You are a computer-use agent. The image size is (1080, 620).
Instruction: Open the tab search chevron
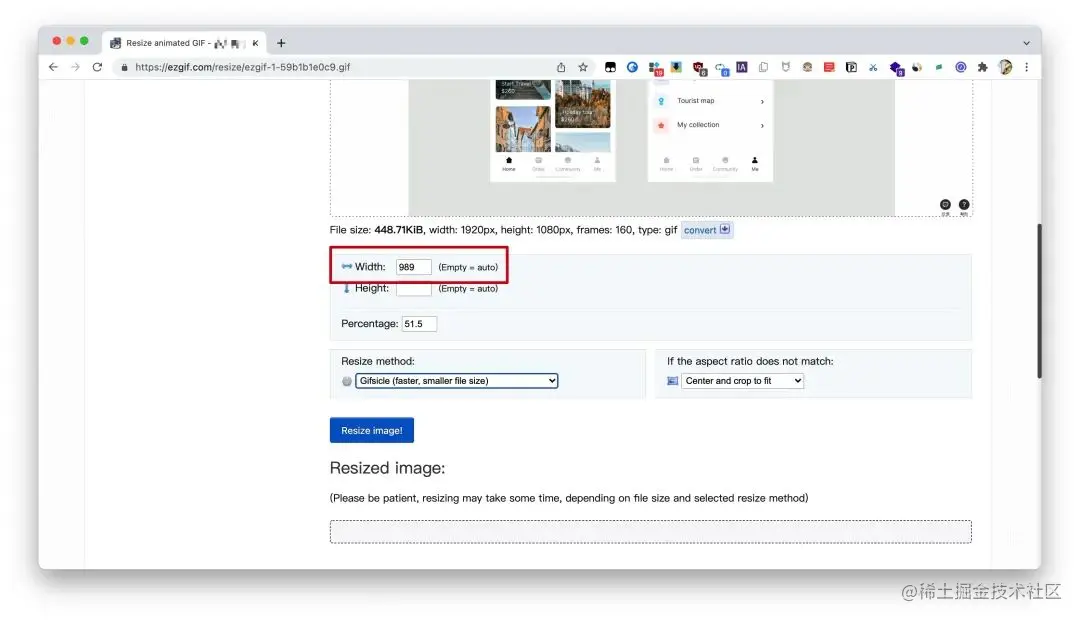pyautogui.click(x=1026, y=43)
